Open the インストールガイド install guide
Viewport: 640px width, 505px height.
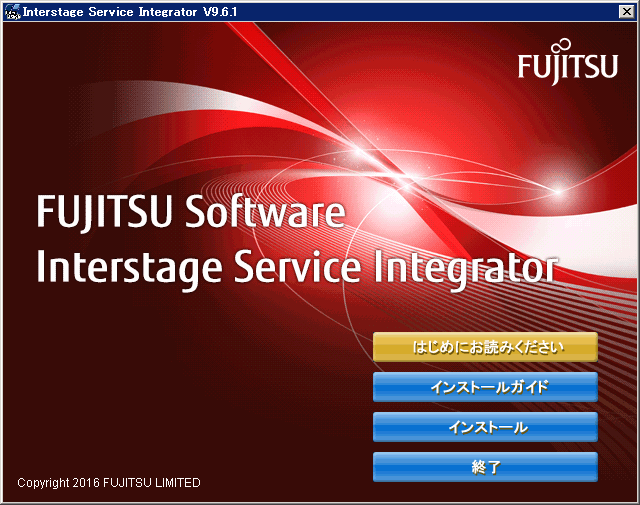pos(485,387)
